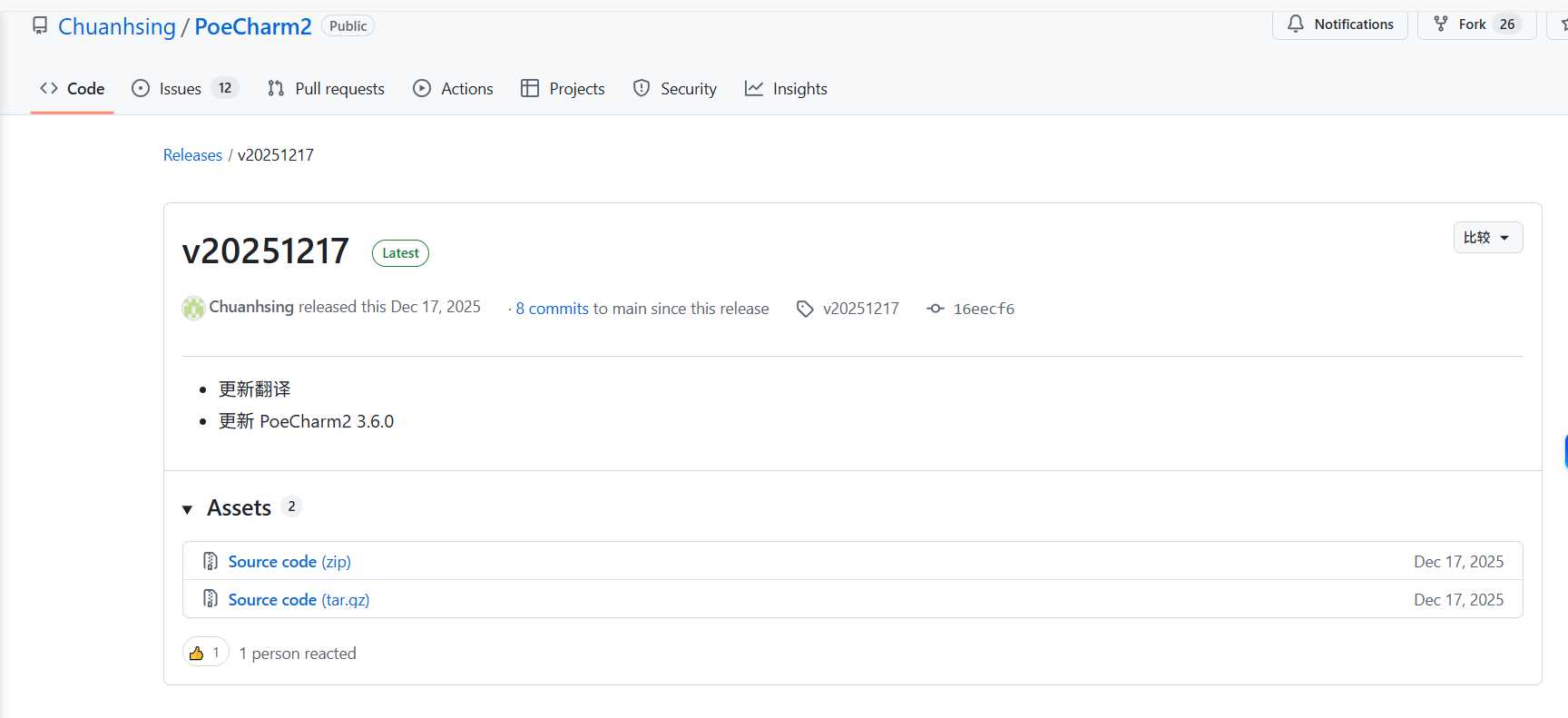Click the repository icon beside Chuanhsing

point(40,25)
